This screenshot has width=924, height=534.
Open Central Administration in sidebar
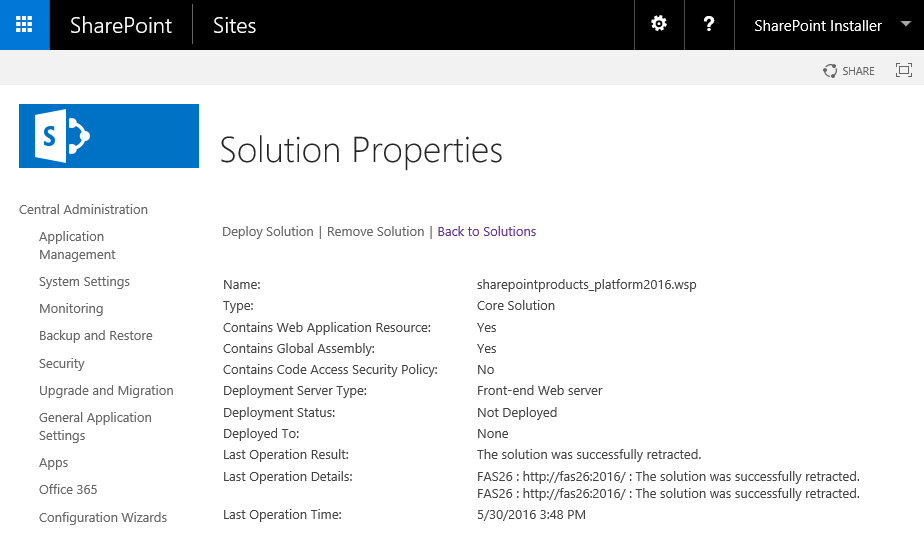pyautogui.click(x=83, y=209)
